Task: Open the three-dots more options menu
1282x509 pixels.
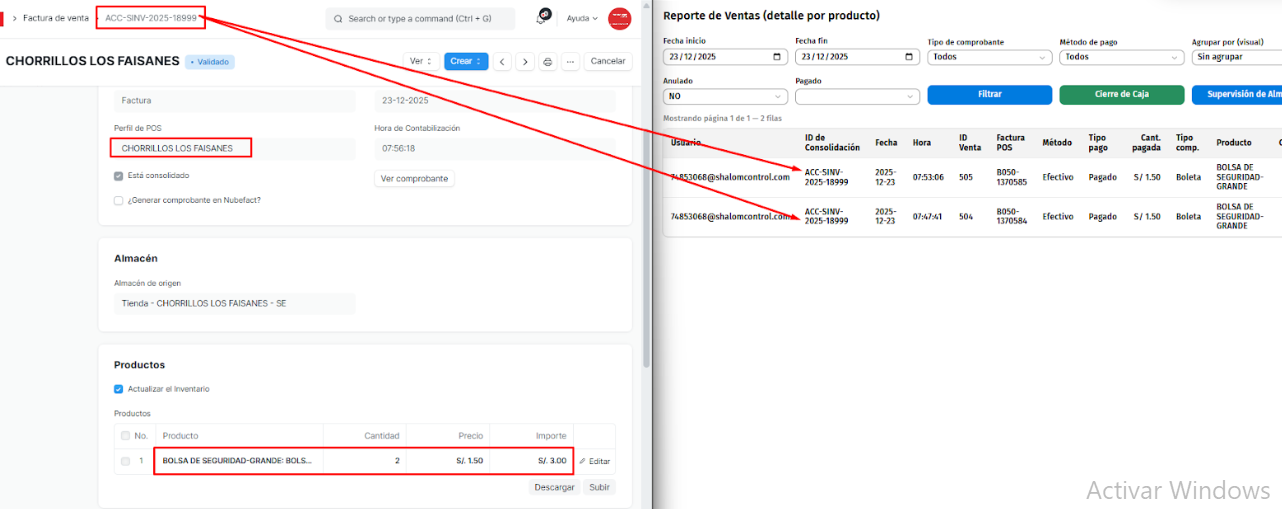Action: tap(570, 61)
